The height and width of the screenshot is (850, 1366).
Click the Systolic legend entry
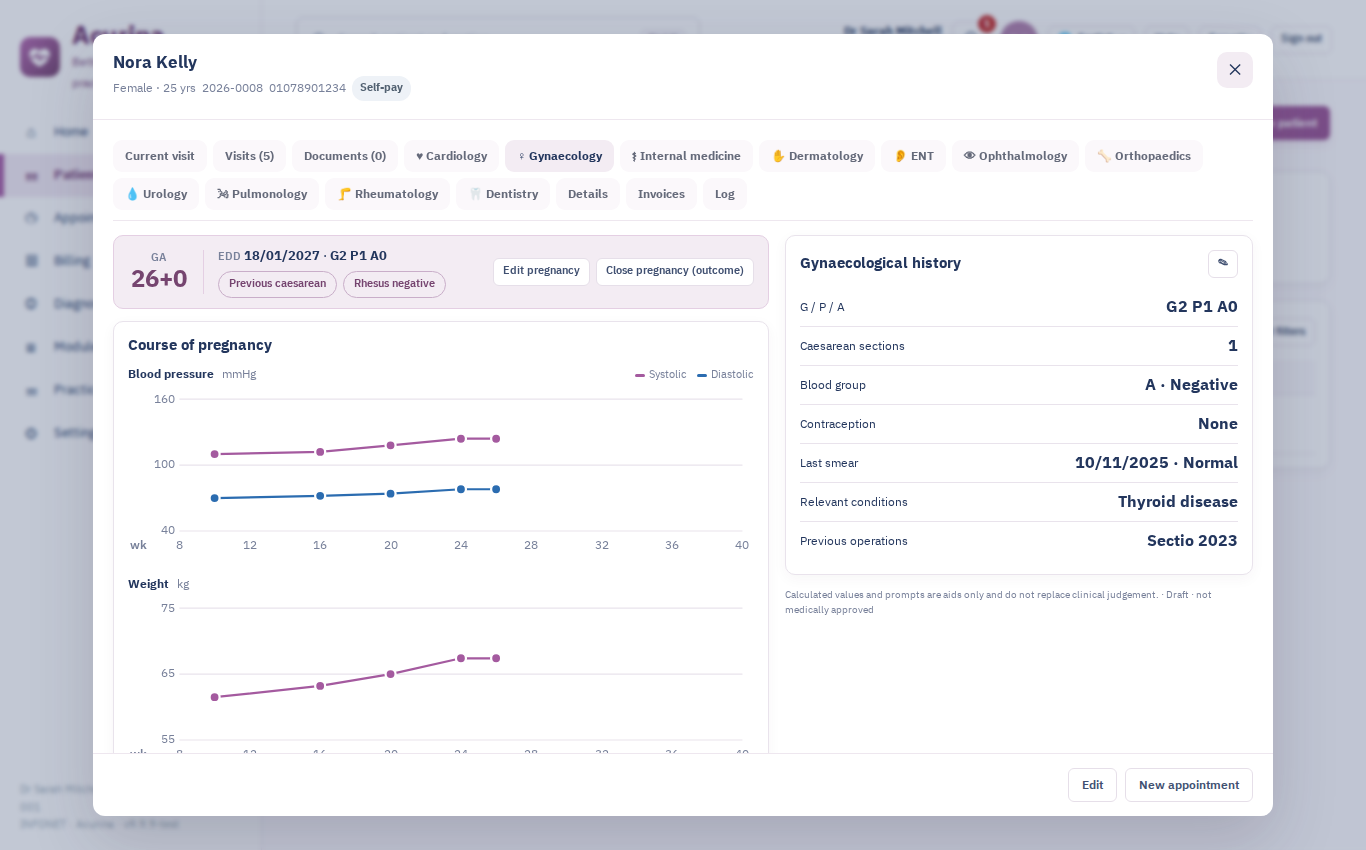point(661,375)
